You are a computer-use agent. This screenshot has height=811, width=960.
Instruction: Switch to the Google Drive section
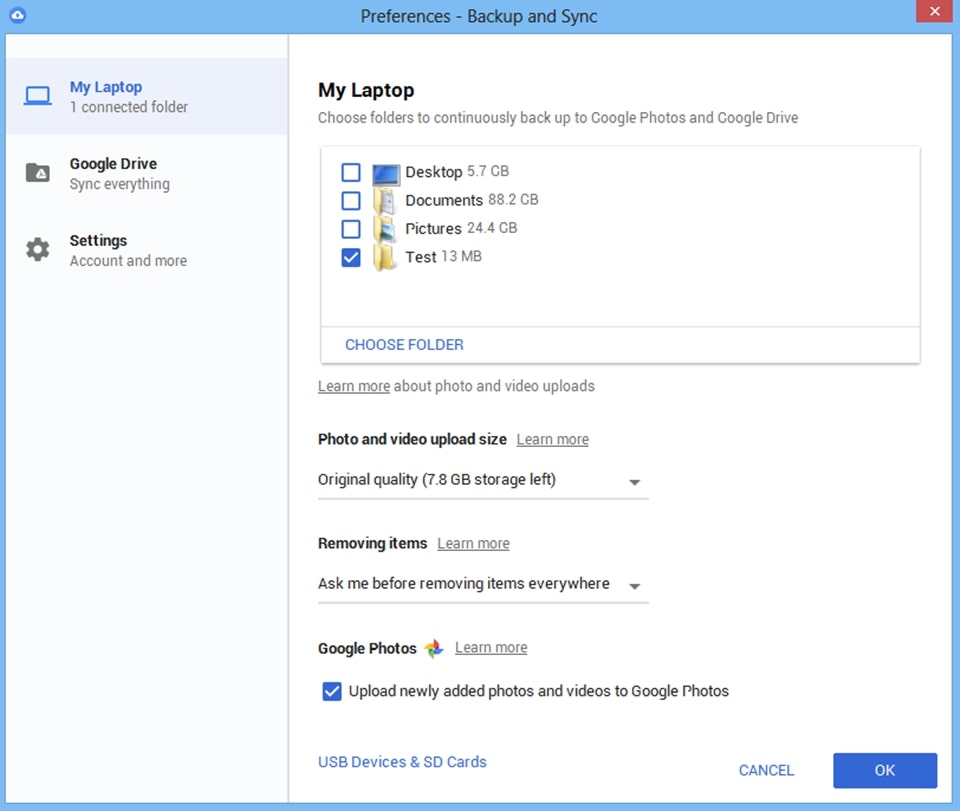pos(113,172)
